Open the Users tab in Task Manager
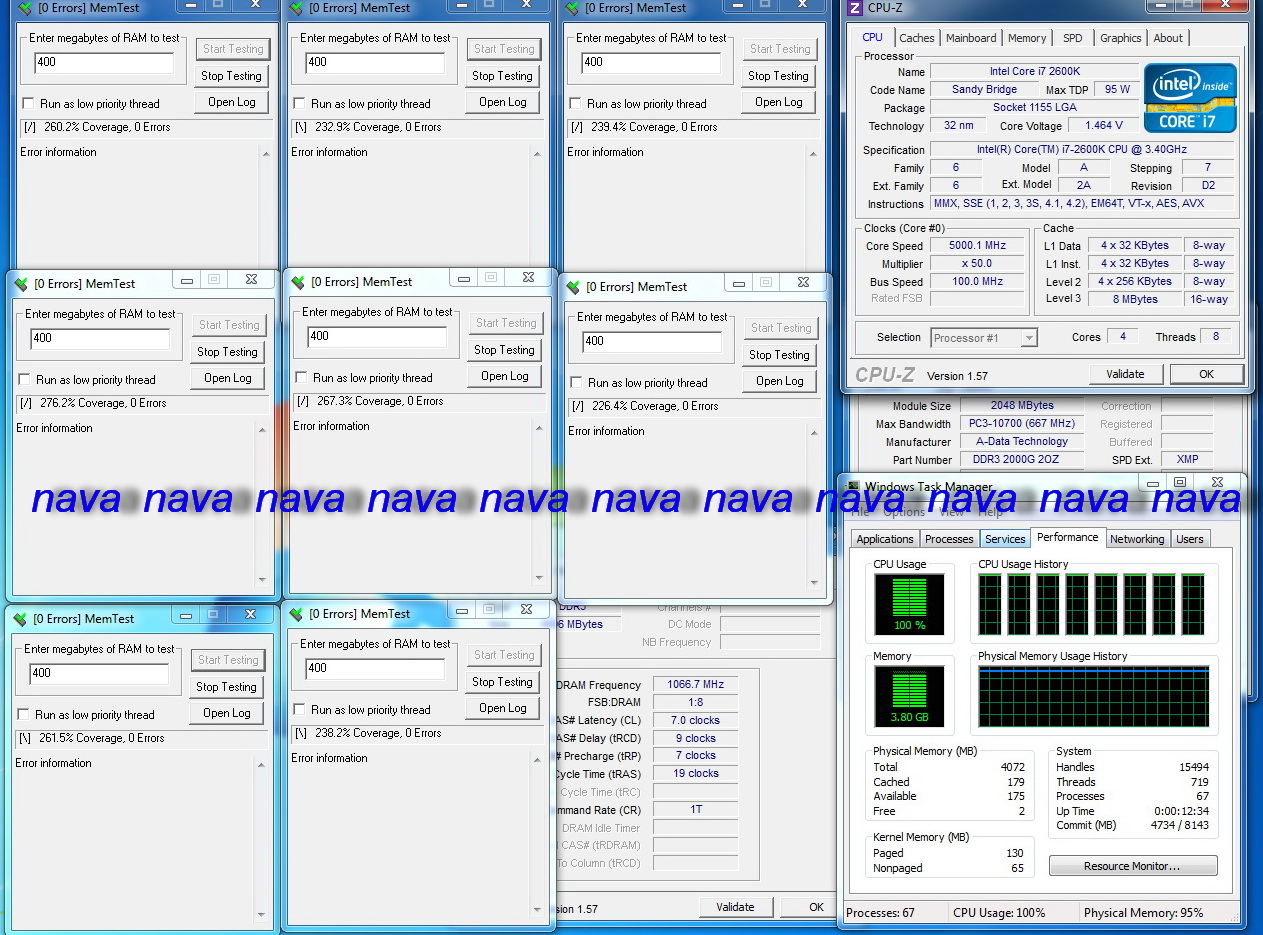 [x=1190, y=539]
